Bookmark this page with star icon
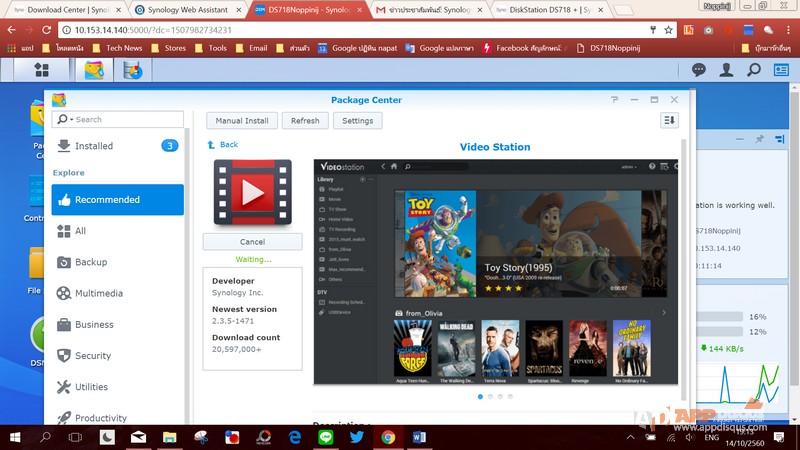This screenshot has height=450, width=800. coord(668,30)
